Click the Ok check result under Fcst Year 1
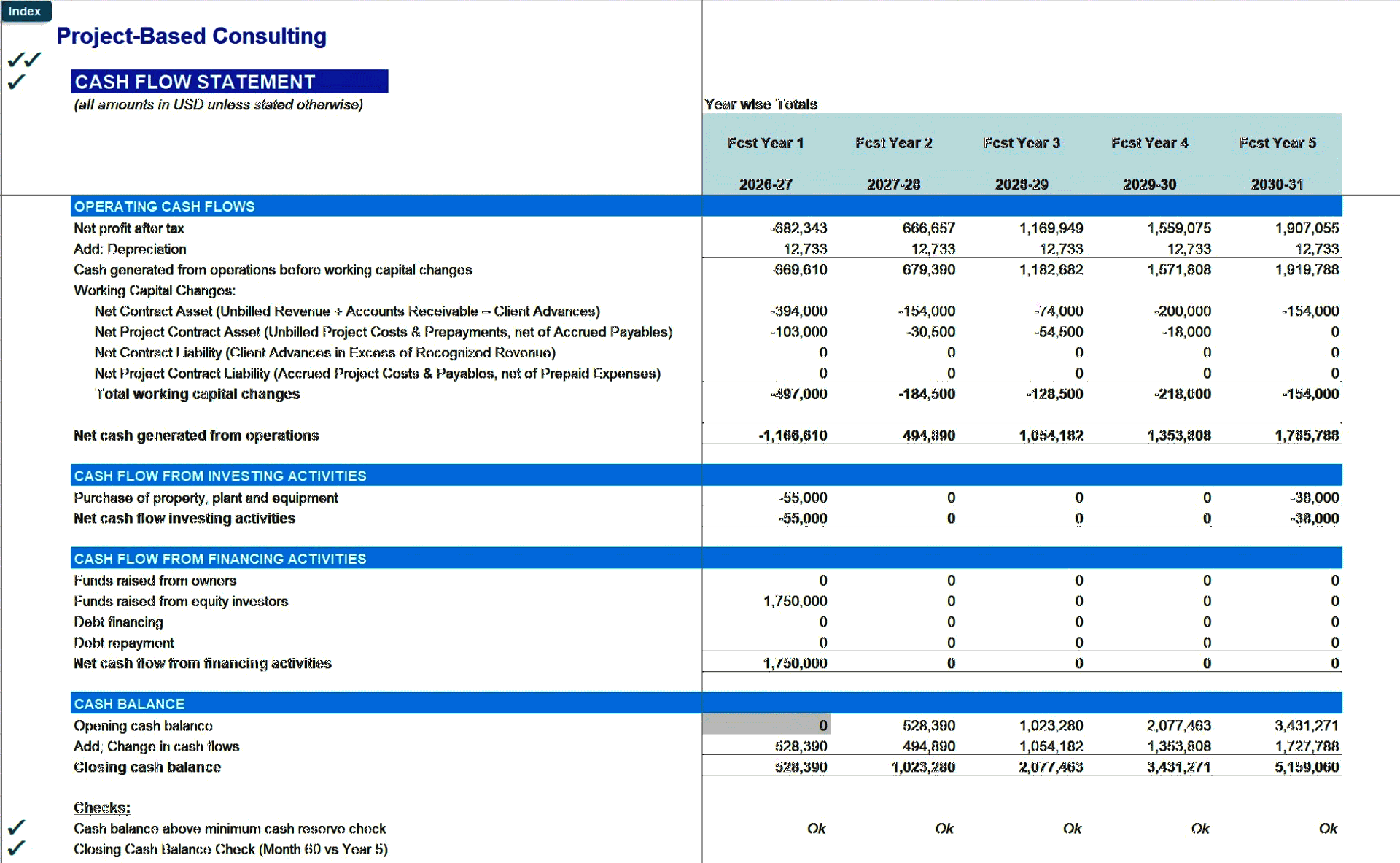 (815, 828)
